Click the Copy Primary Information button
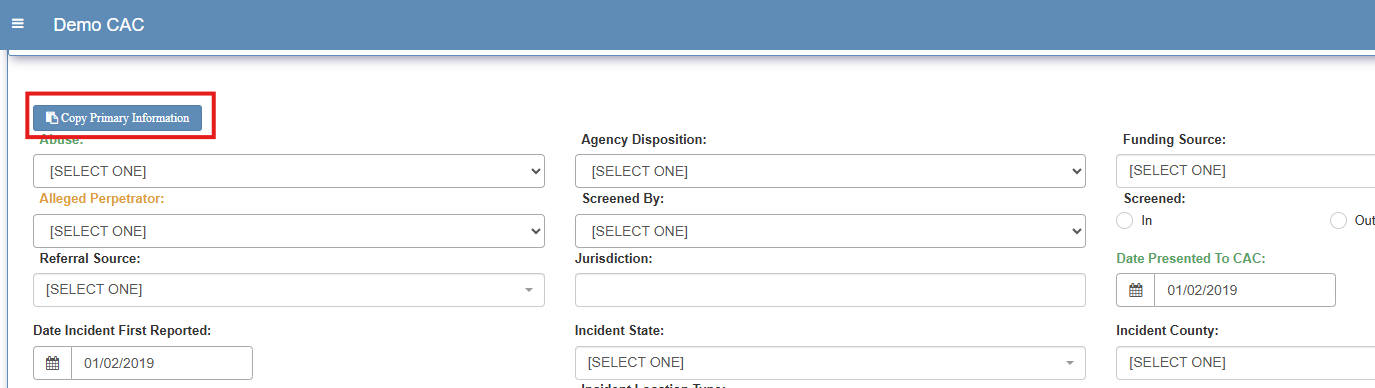This screenshot has width=1375, height=388. pyautogui.click(x=118, y=118)
